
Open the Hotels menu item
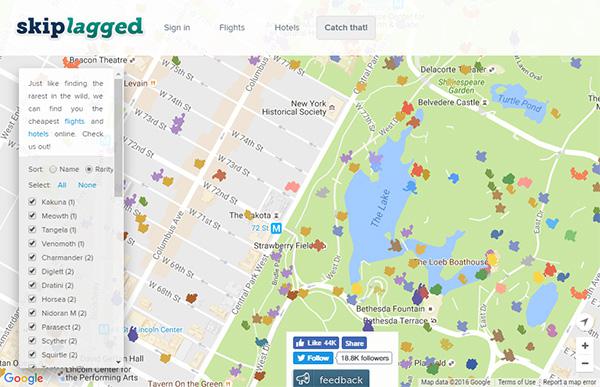[x=287, y=28]
